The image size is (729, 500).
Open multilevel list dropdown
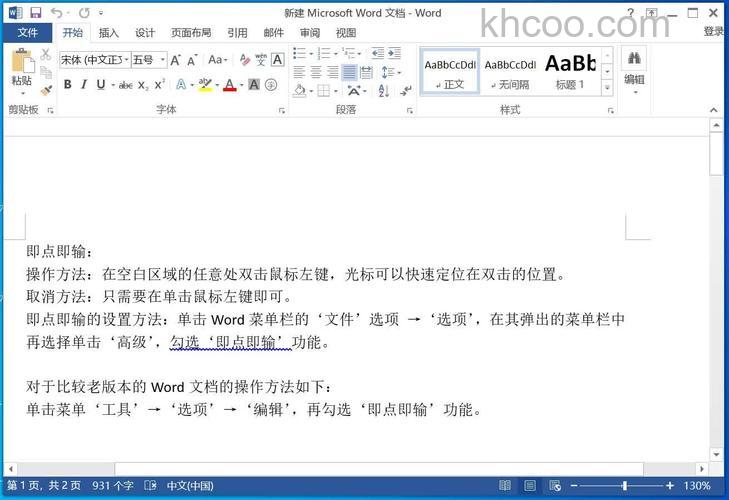[x=359, y=53]
